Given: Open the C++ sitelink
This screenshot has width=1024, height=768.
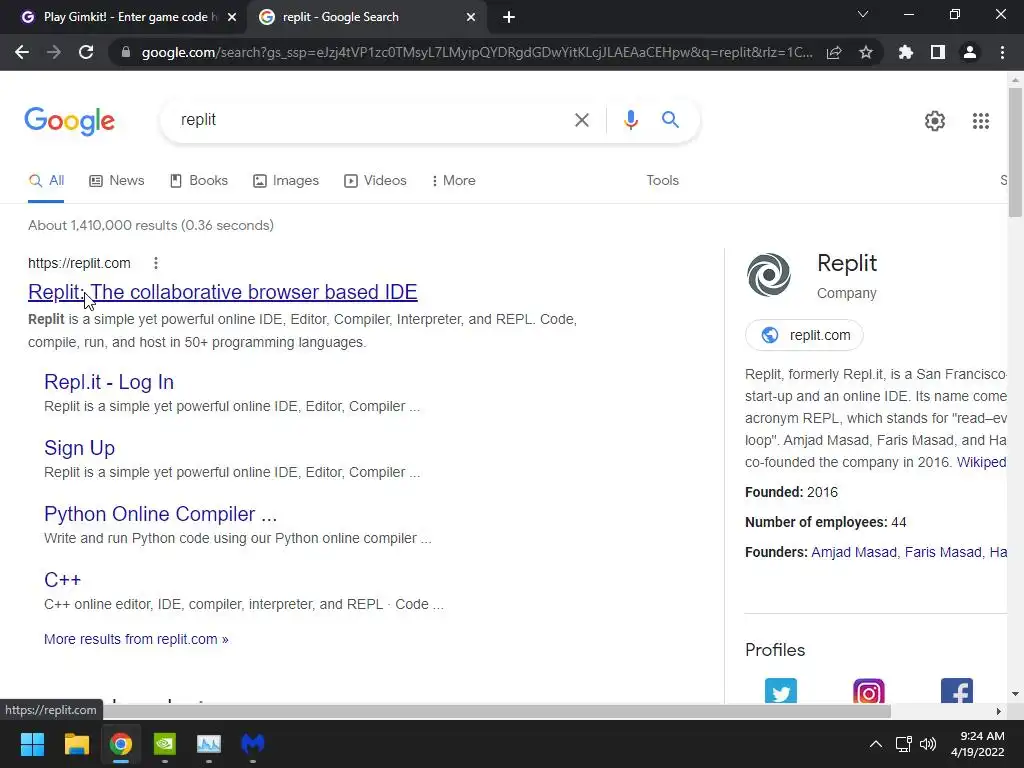Looking at the screenshot, I should (x=63, y=580).
